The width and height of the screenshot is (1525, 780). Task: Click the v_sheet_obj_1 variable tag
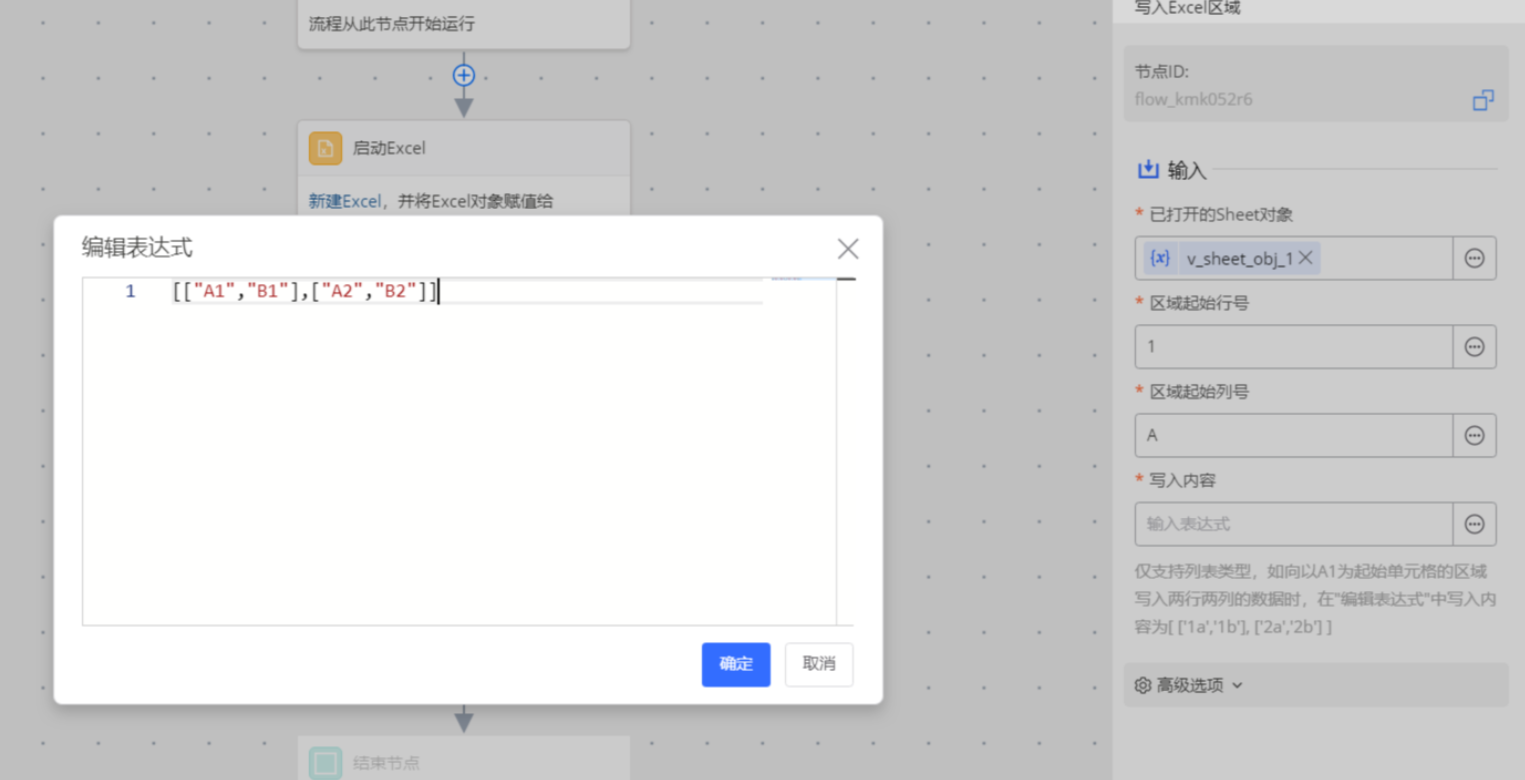pyautogui.click(x=1232, y=258)
